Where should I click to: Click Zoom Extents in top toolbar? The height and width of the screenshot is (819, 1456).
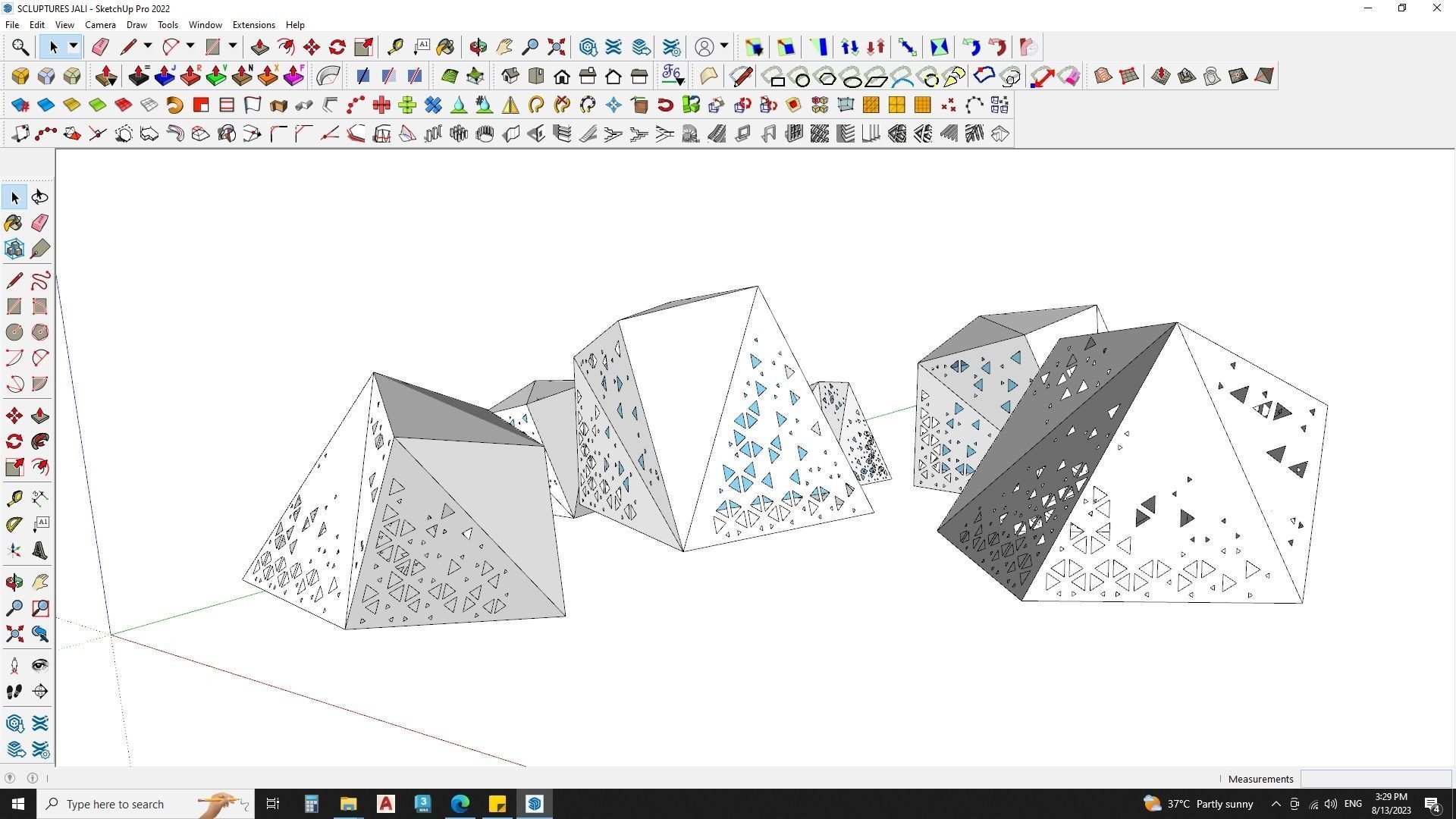tap(557, 47)
